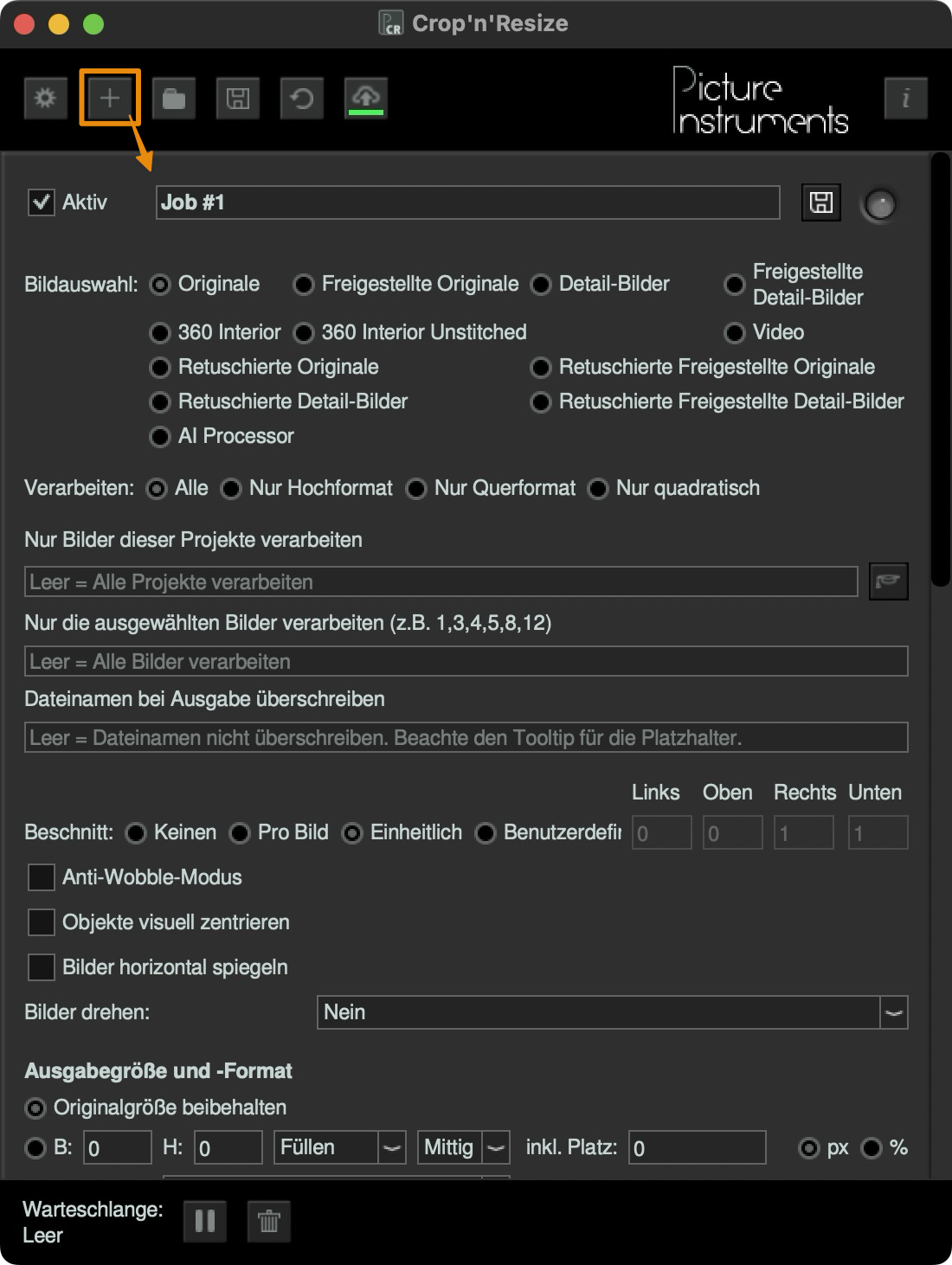952x1265 pixels.
Task: Create a new job with the plus icon
Action: [x=109, y=98]
